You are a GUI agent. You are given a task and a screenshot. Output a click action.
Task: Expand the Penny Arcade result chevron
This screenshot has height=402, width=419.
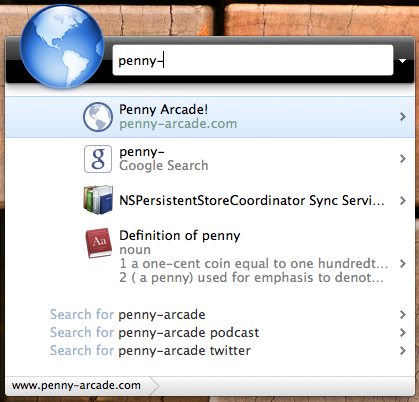(403, 117)
